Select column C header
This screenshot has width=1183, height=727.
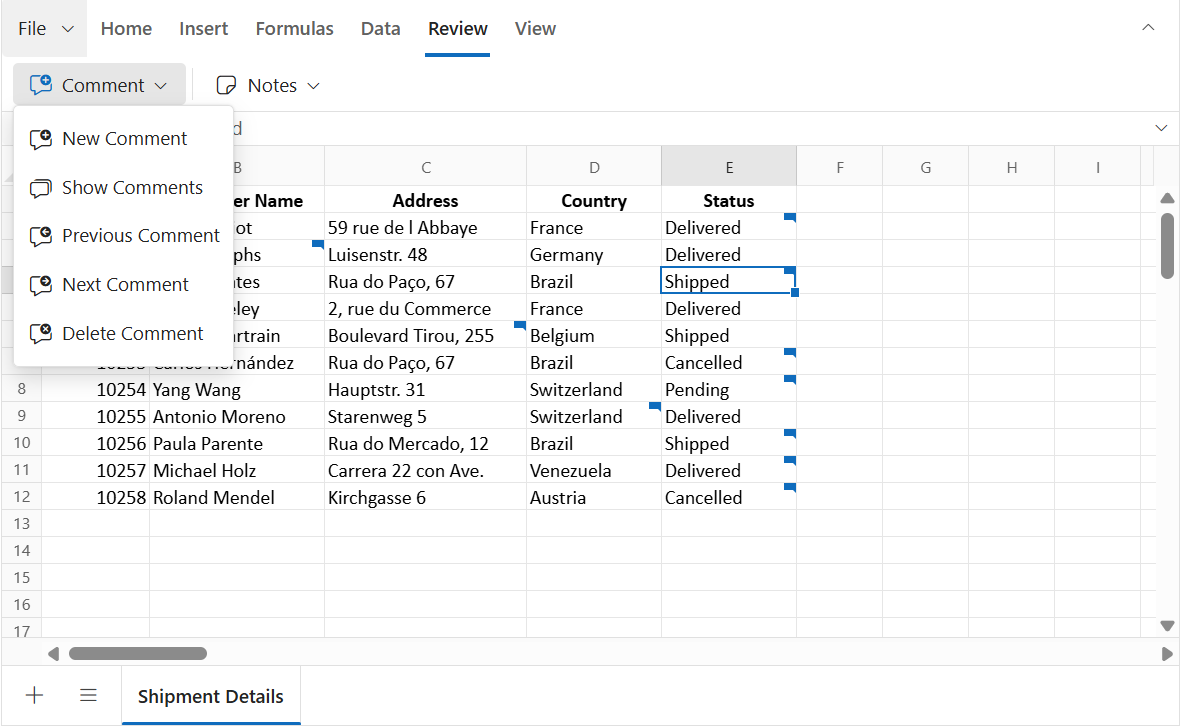(x=426, y=167)
